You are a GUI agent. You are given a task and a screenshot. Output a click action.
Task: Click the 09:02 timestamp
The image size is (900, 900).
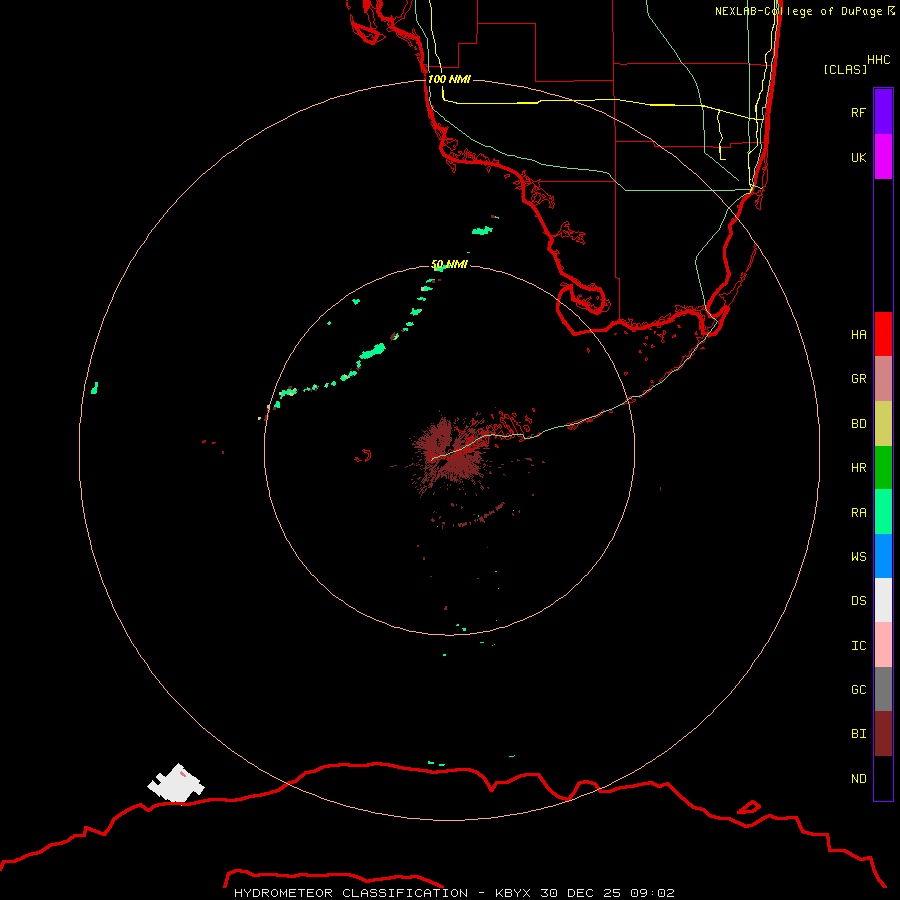(x=653, y=893)
